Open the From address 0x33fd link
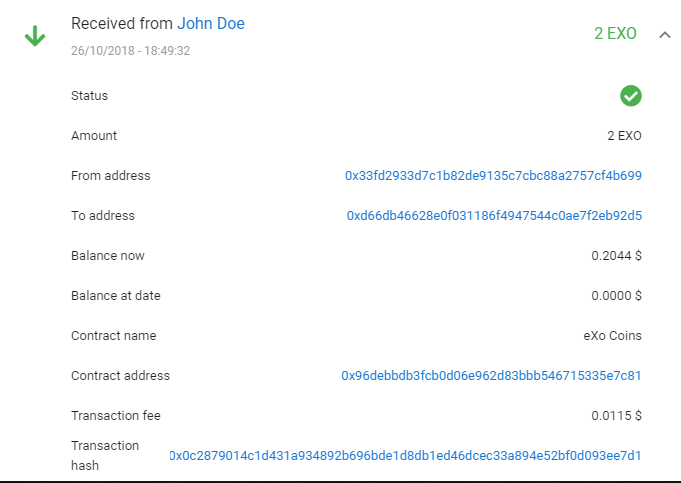The width and height of the screenshot is (681, 483). click(493, 175)
